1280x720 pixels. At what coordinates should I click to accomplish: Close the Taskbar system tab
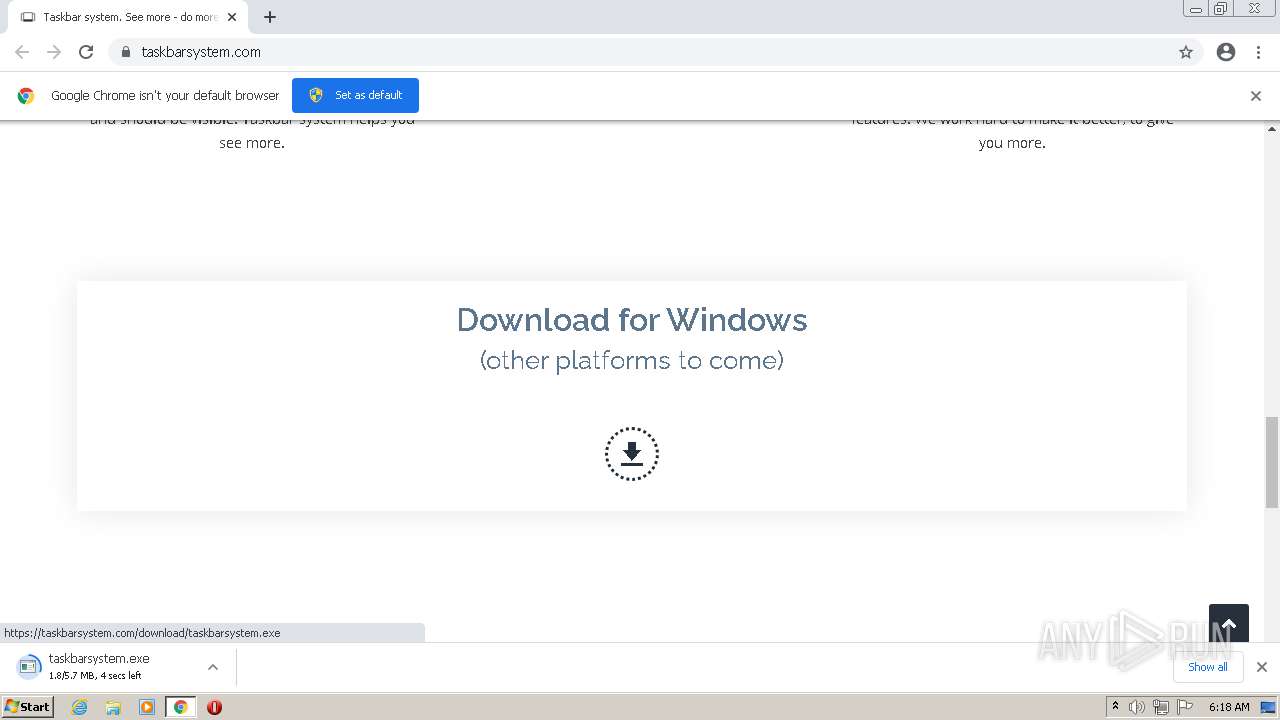232,17
